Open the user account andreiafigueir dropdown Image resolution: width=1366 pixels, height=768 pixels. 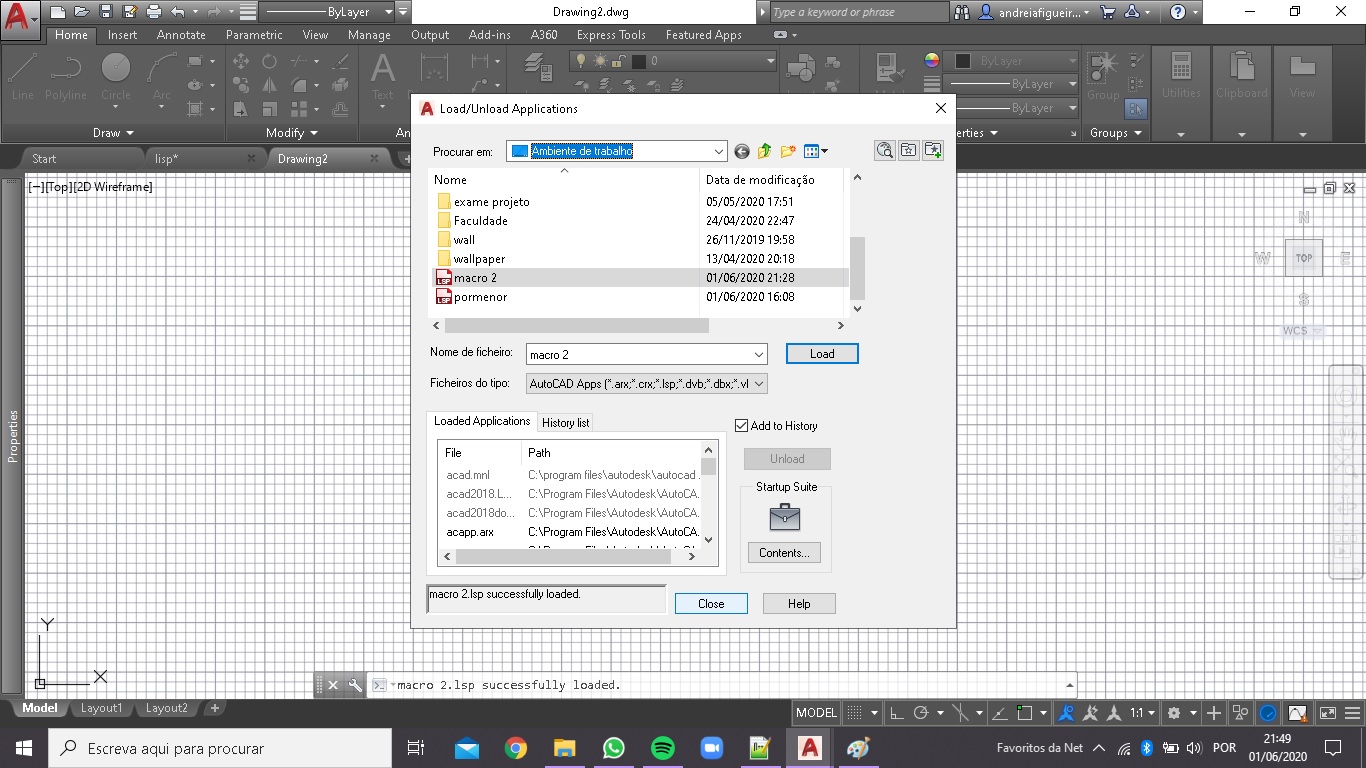(1033, 12)
